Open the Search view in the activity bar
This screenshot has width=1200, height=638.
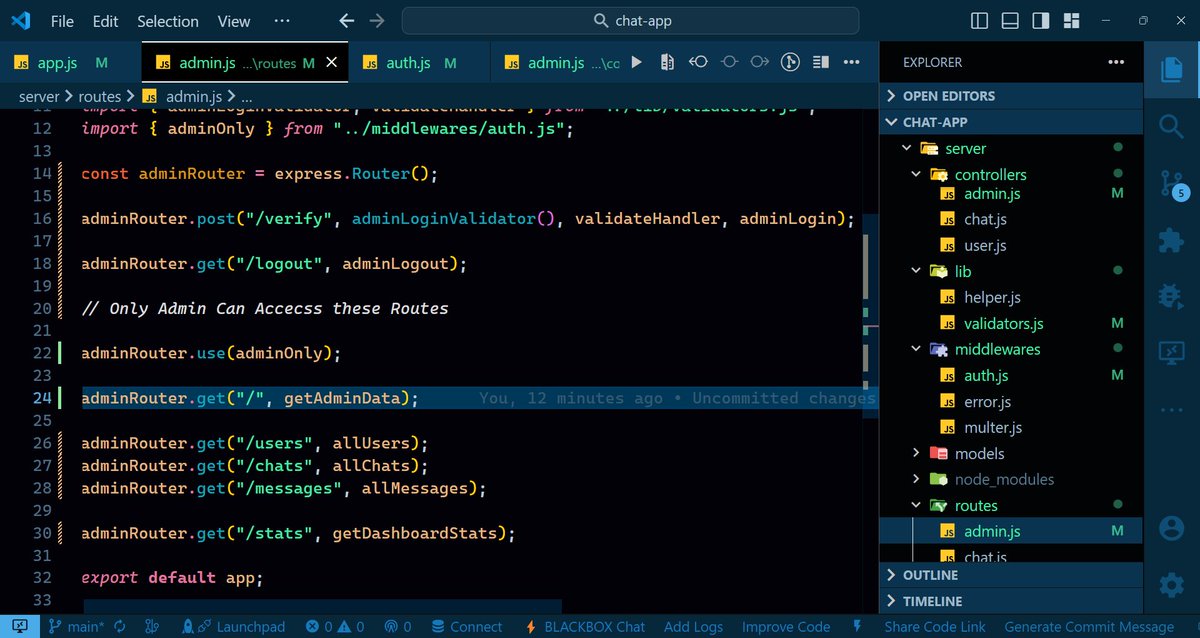(1171, 126)
